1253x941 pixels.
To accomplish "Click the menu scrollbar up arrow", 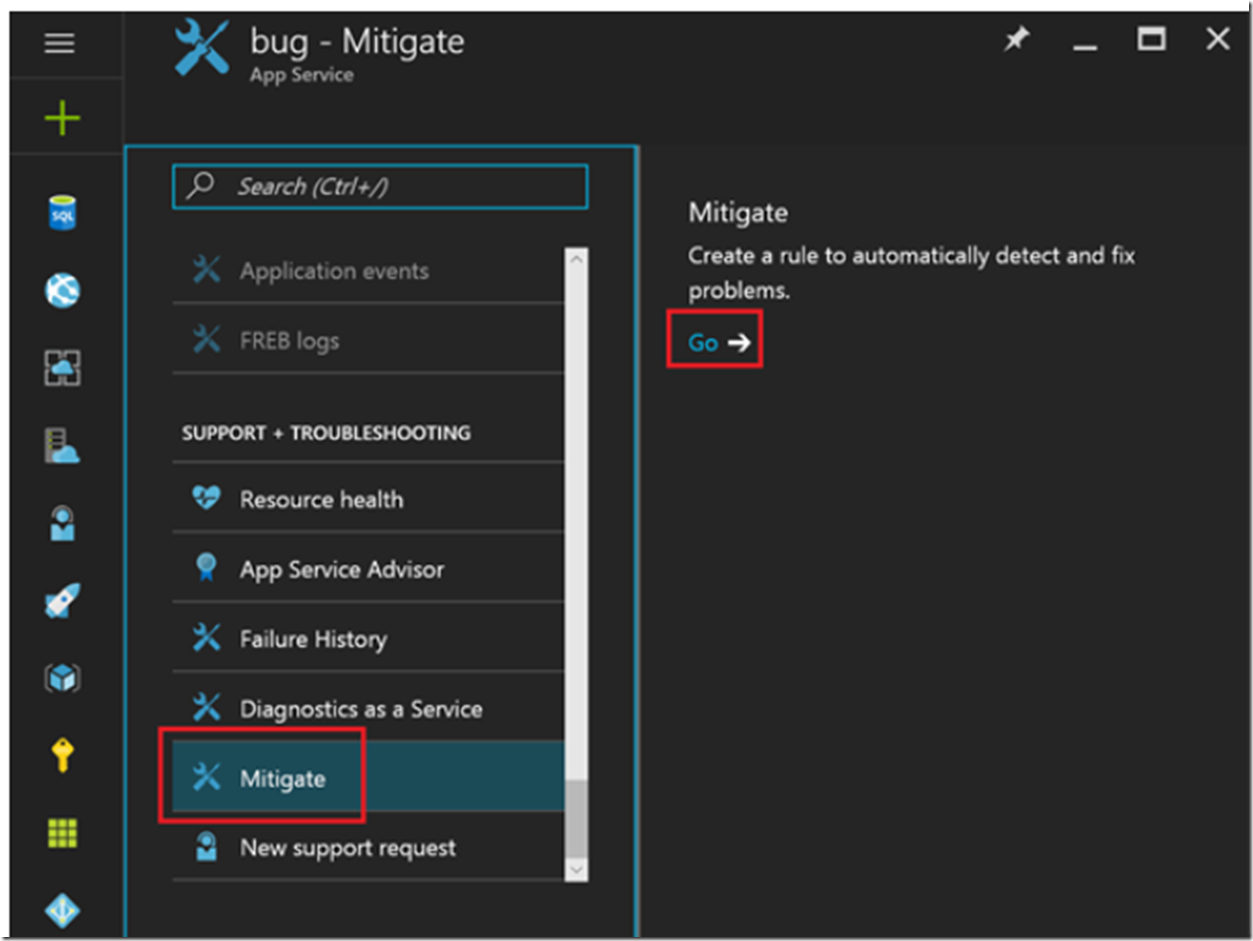I will coord(576,259).
